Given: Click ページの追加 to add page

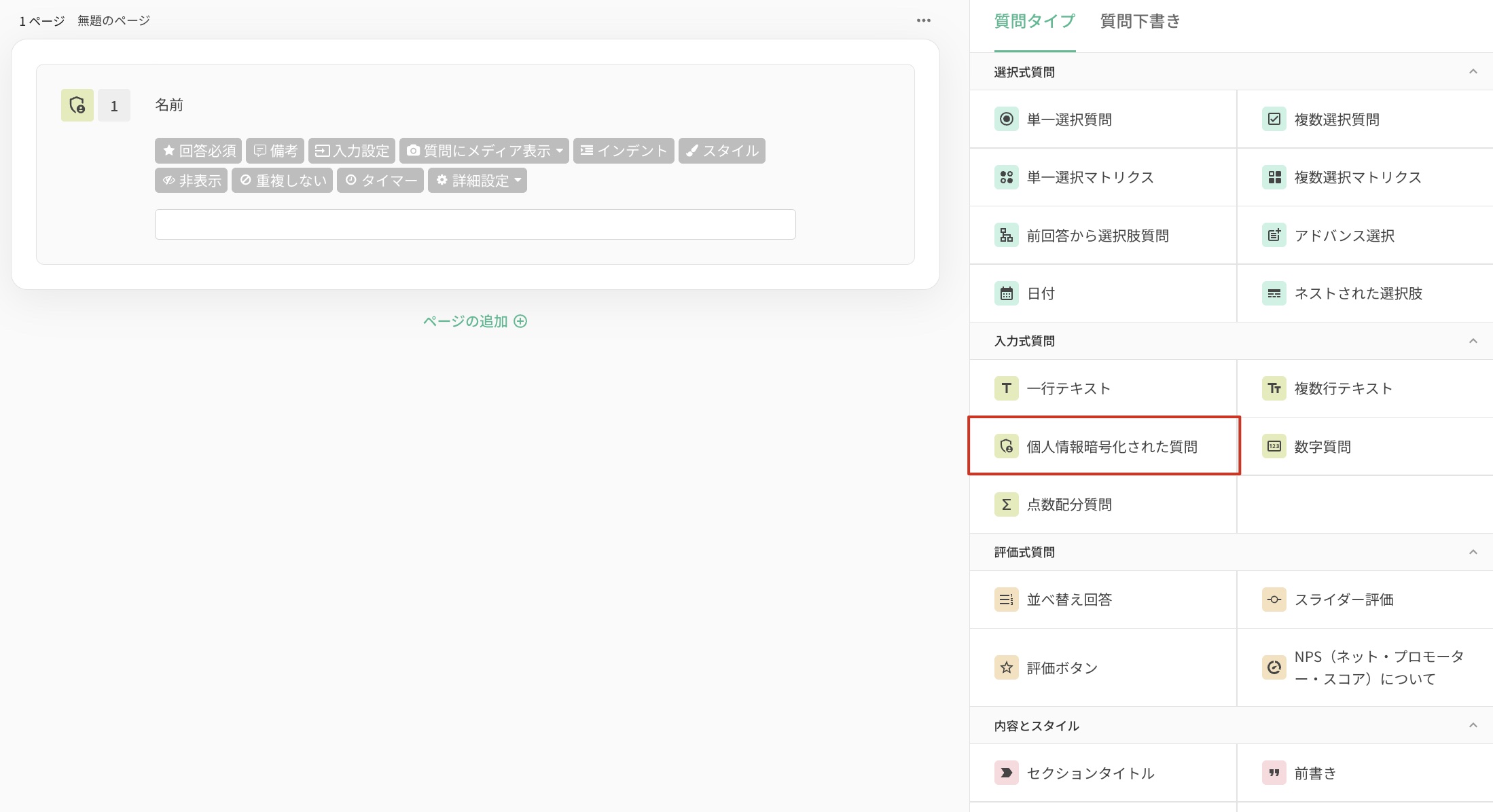Looking at the screenshot, I should pyautogui.click(x=475, y=321).
